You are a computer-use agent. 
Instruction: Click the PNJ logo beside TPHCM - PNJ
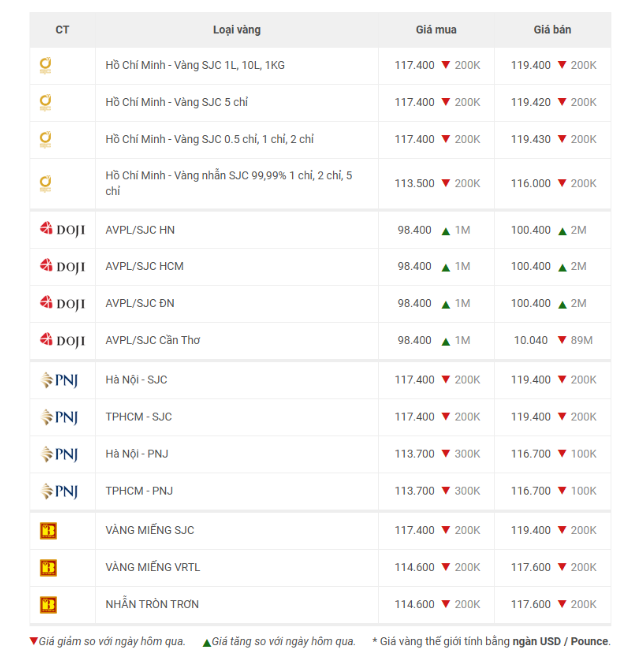[x=59, y=491]
